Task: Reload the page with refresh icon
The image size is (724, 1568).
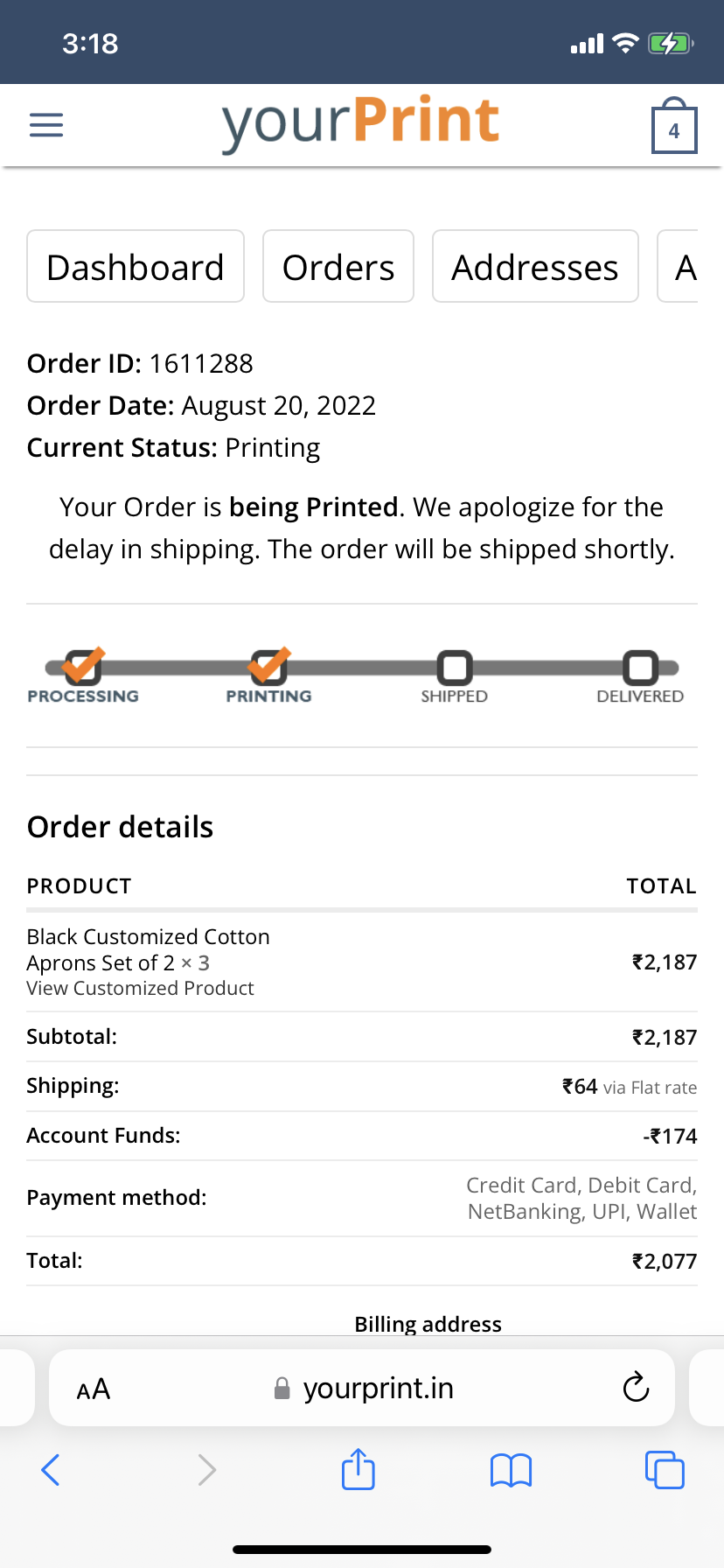Action: point(636,1387)
